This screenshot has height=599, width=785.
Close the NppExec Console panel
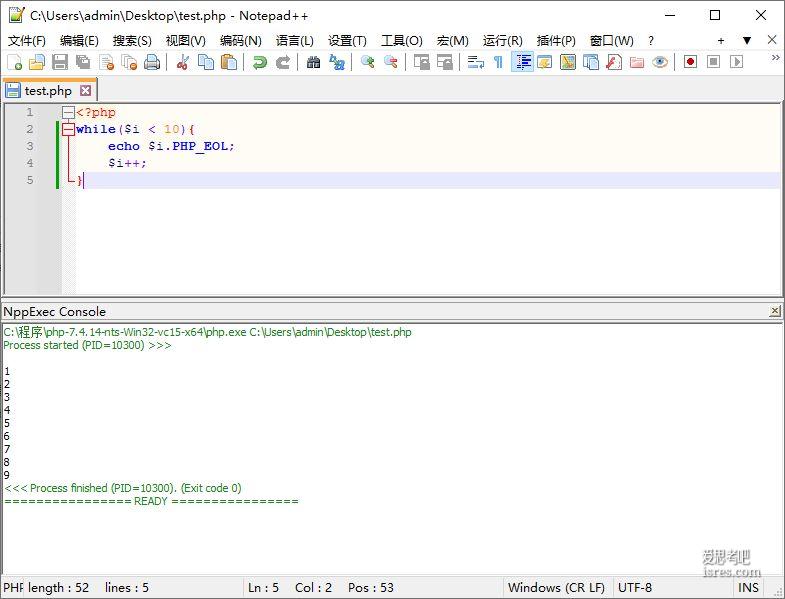[774, 312]
